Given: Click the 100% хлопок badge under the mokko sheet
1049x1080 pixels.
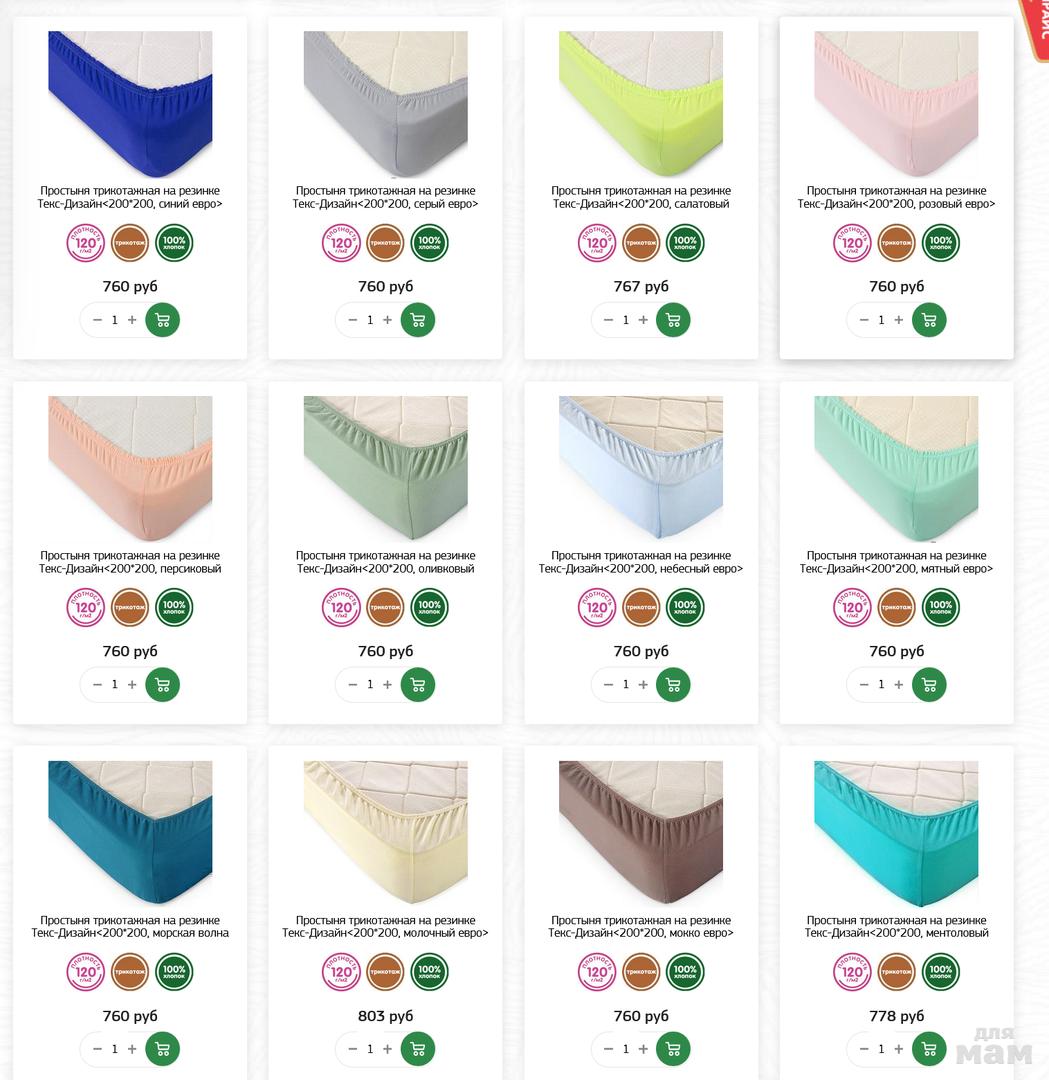Looking at the screenshot, I should coord(685,971).
